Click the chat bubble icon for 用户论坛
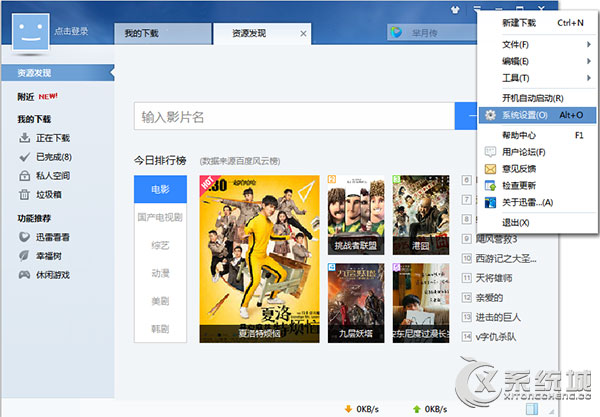The width and height of the screenshot is (600, 417). (490, 152)
